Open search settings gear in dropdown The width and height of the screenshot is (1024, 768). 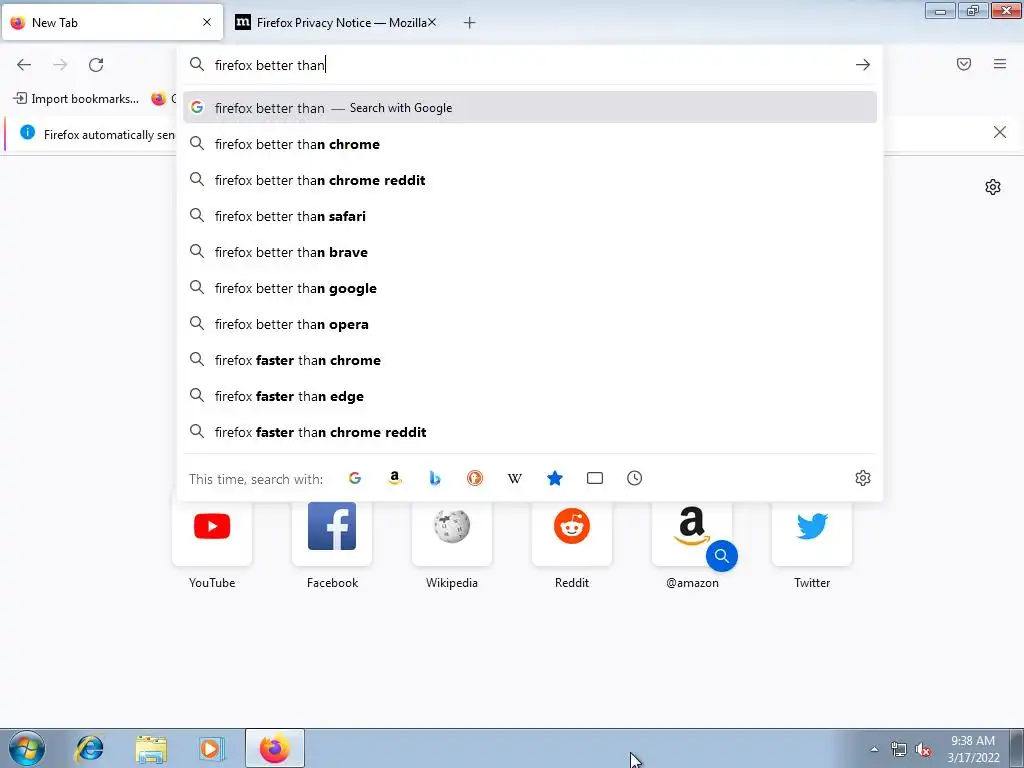(x=863, y=478)
